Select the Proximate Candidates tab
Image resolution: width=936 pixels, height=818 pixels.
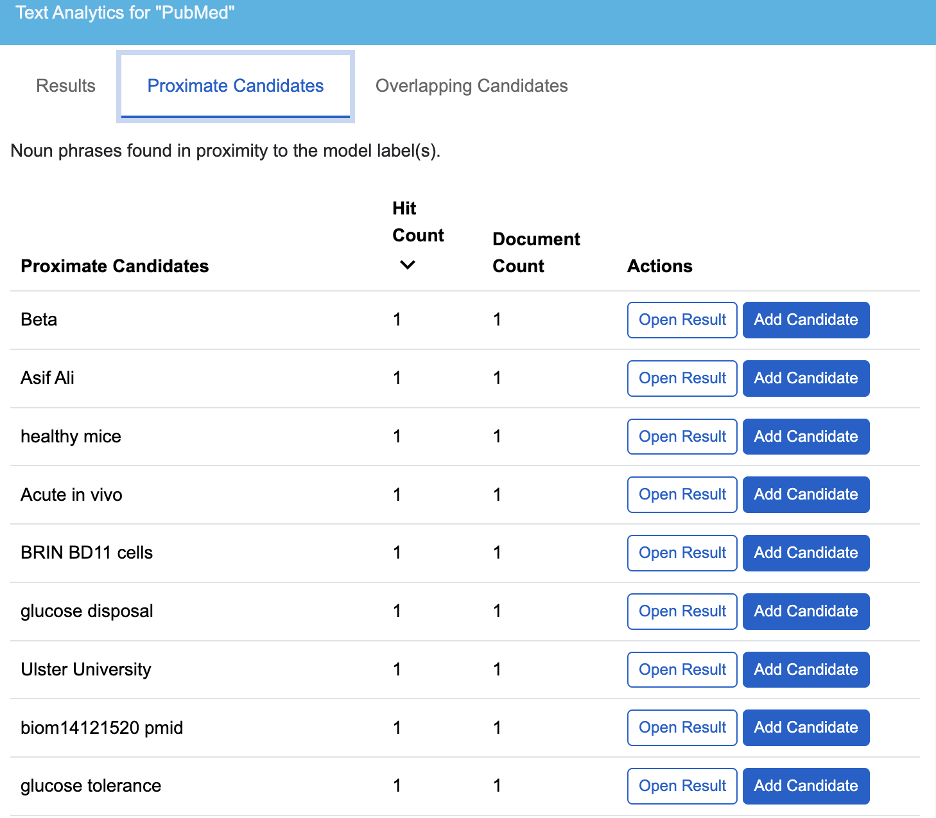tap(235, 86)
